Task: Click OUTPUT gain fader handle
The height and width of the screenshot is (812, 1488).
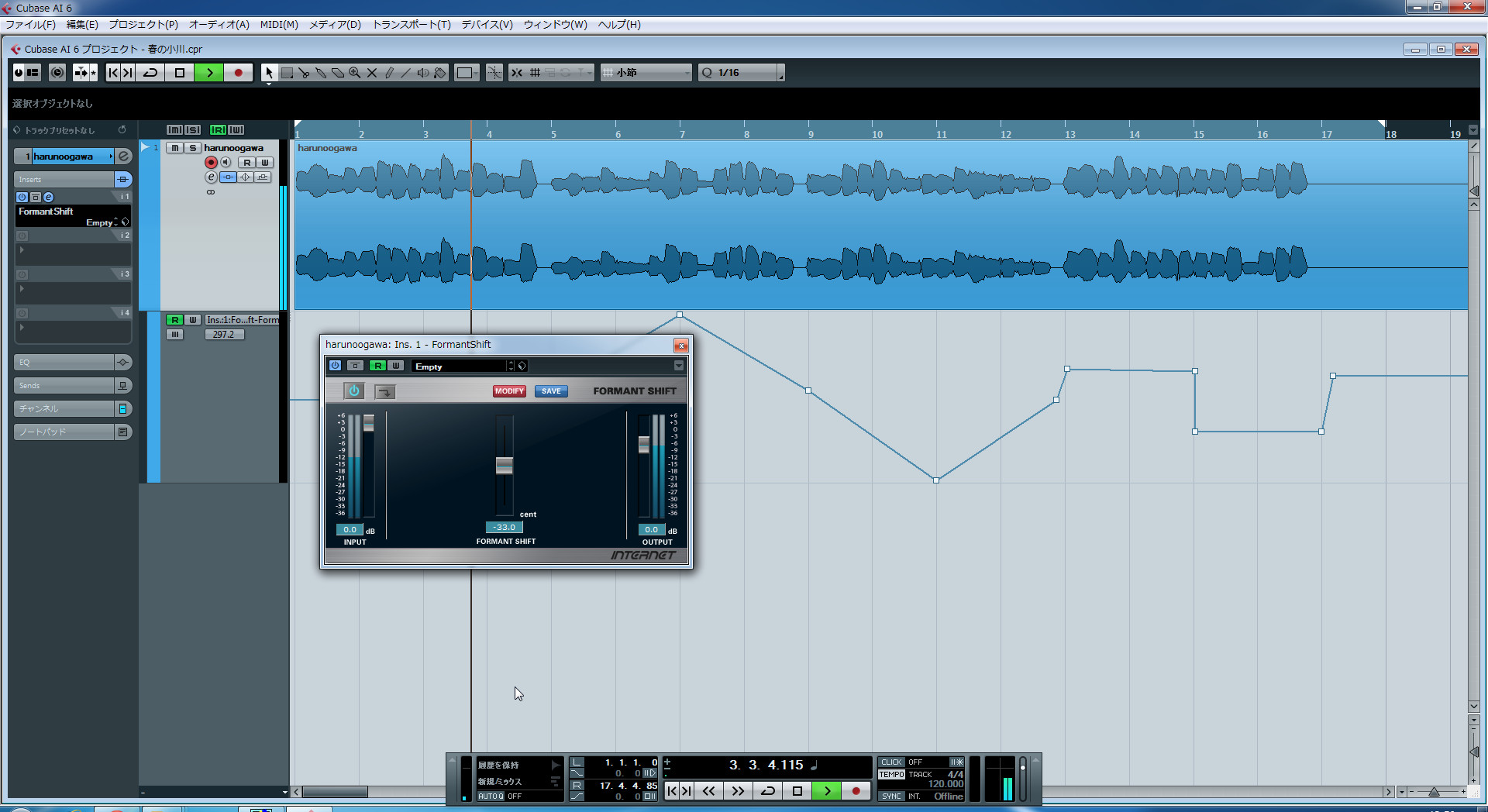Action: point(643,445)
